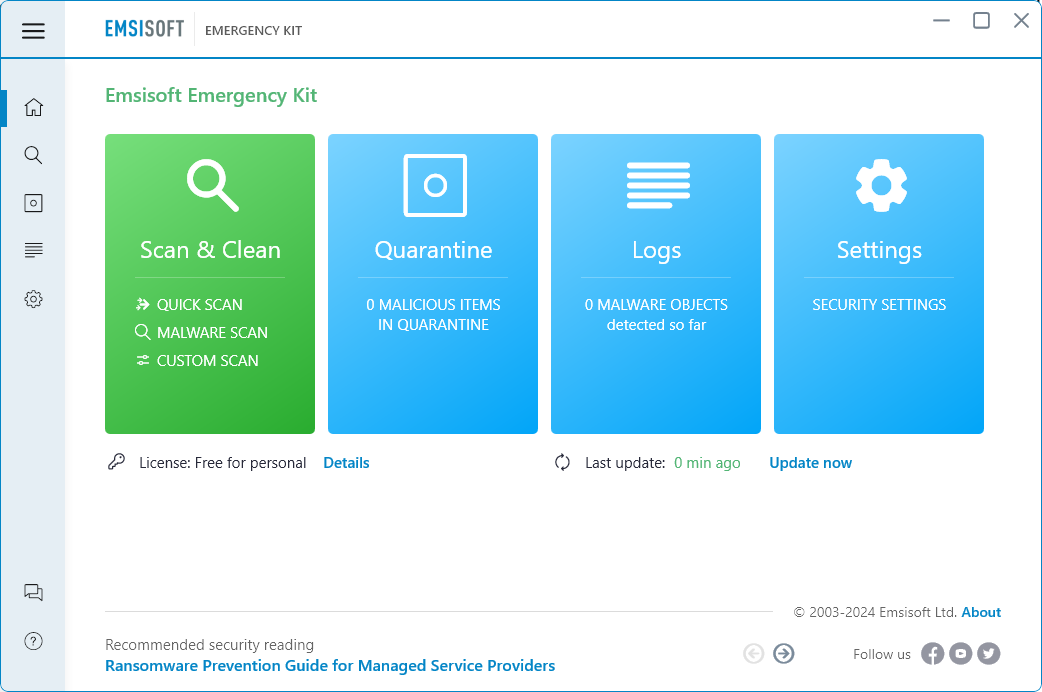This screenshot has height=692, width=1042.
Task: Open the hamburger menu
Action: (33, 31)
